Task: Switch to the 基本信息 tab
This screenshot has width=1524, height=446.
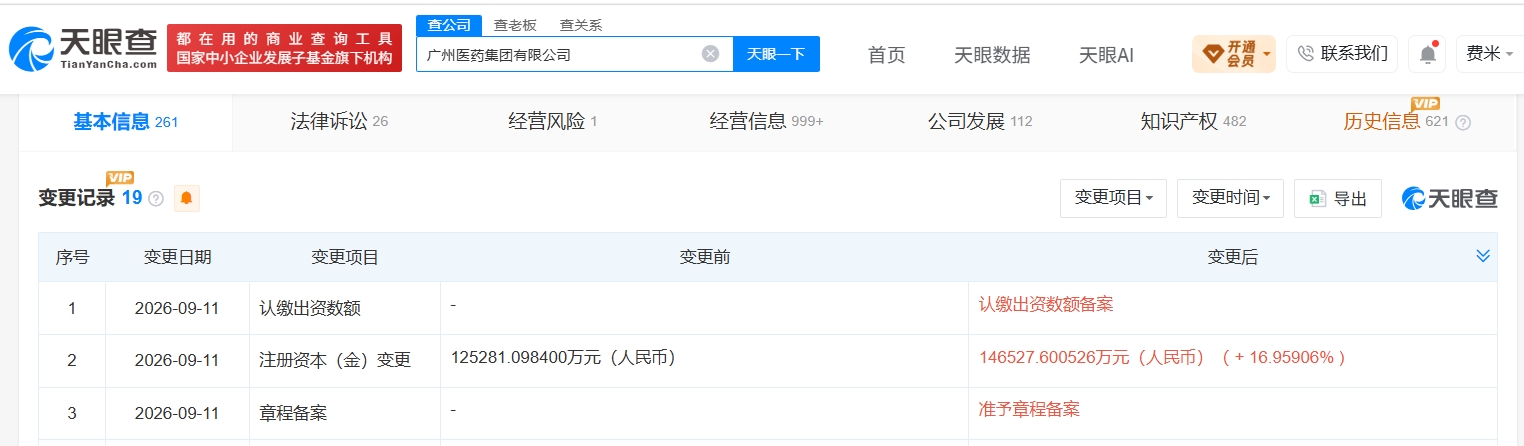Action: (x=125, y=122)
